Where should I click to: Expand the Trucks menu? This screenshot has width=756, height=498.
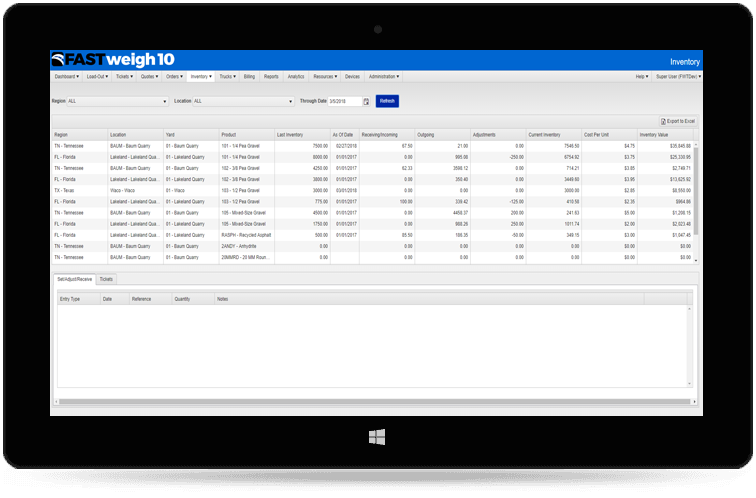click(228, 77)
